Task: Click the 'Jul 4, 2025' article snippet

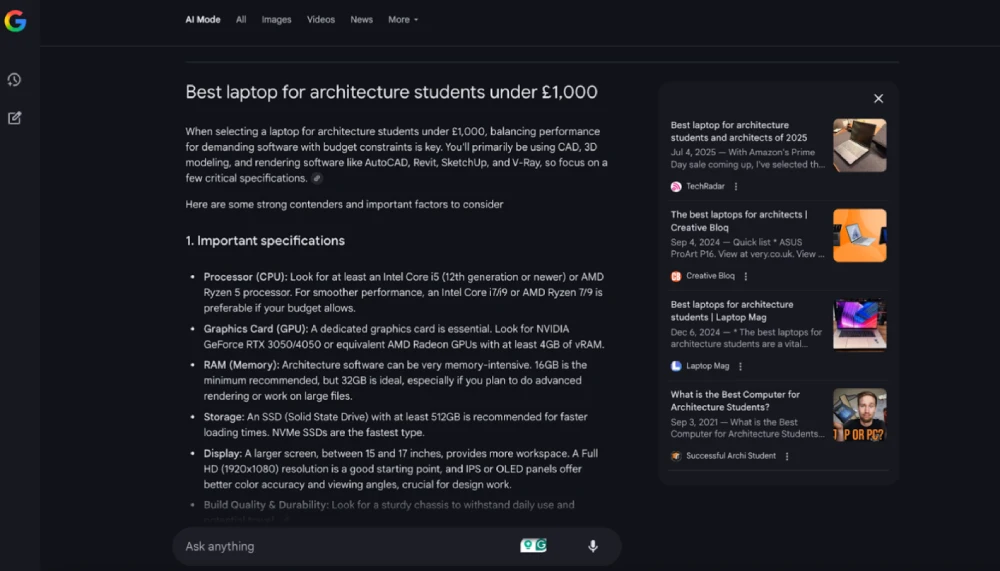Action: 747,158
